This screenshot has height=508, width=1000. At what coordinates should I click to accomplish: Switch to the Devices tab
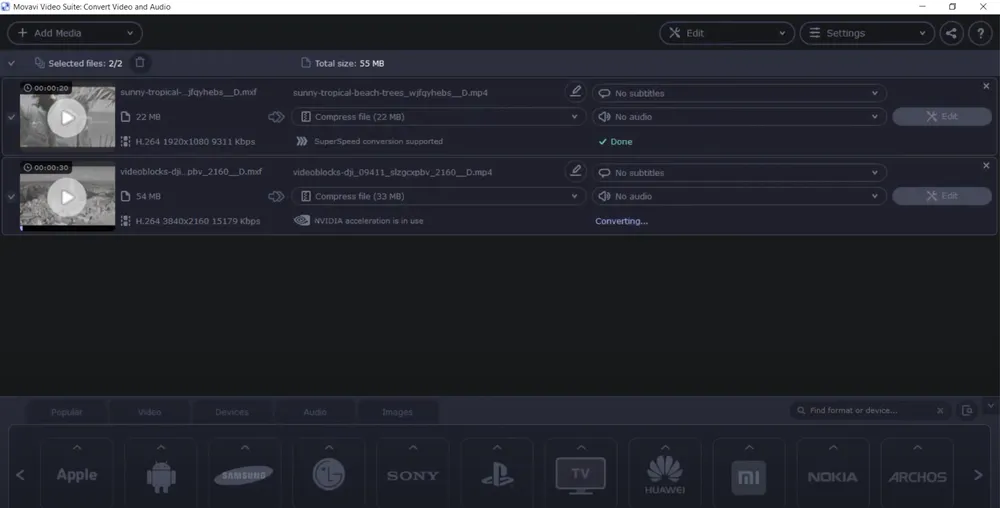(x=232, y=412)
